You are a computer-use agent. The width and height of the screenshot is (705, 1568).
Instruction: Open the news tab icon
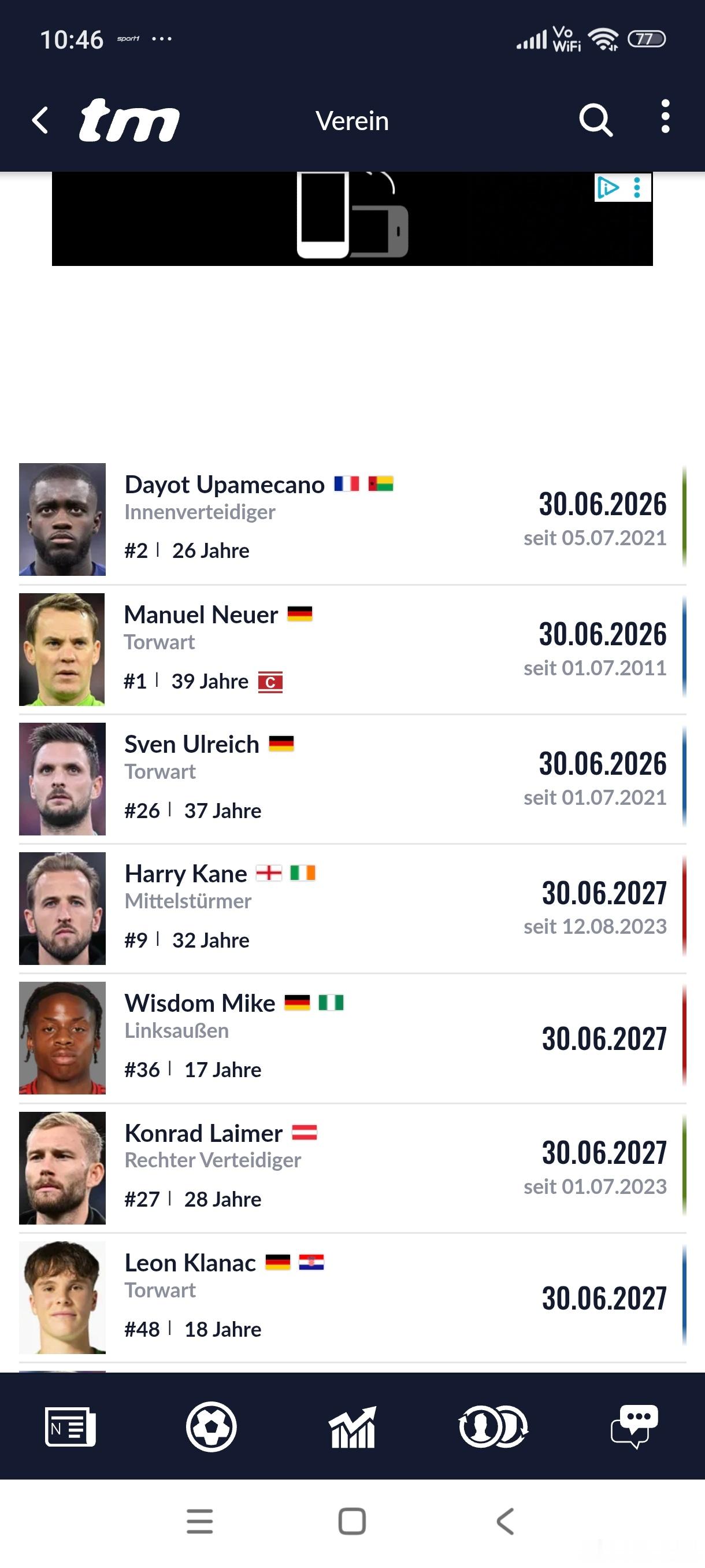click(x=70, y=1426)
